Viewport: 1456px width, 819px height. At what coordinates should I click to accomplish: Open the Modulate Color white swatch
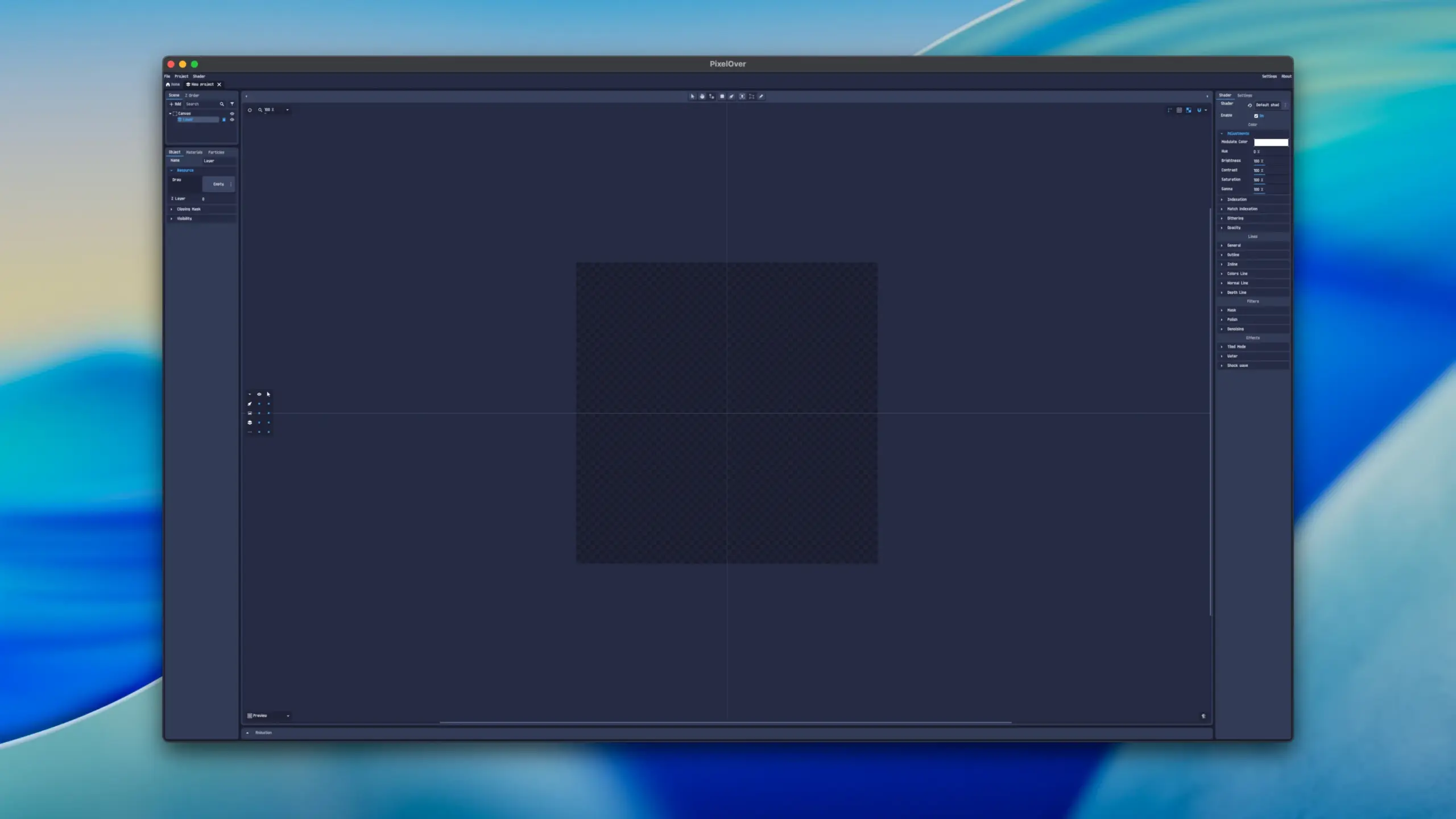click(x=1271, y=142)
